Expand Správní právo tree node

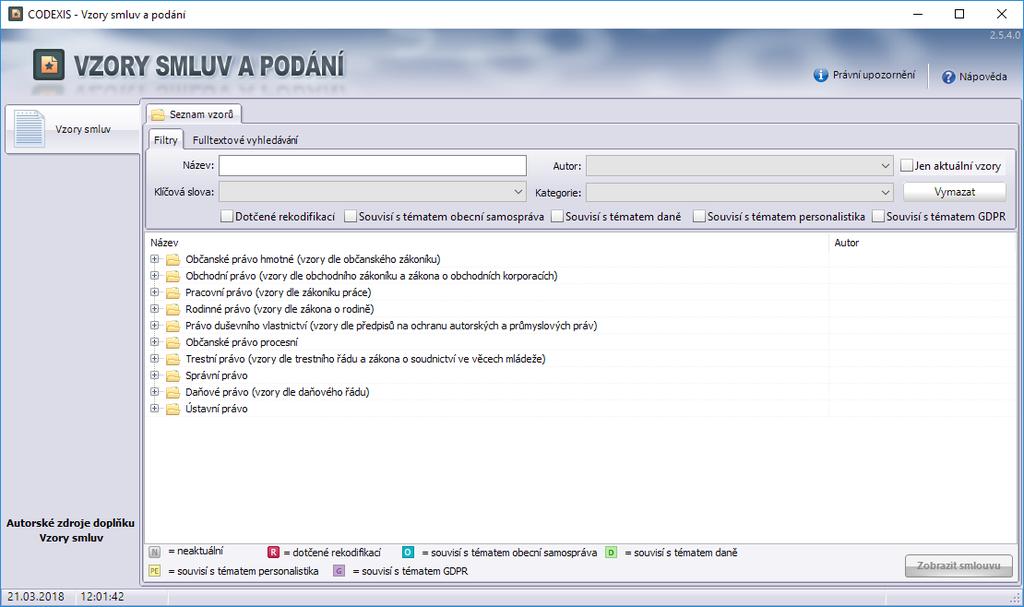click(155, 375)
